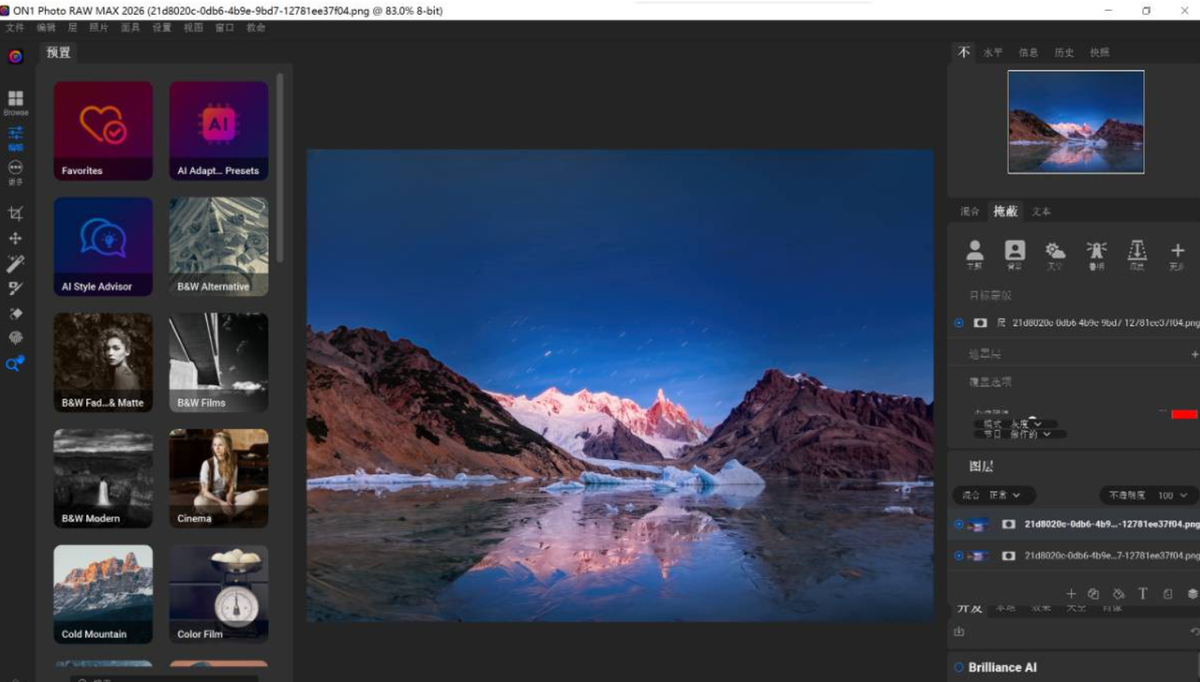The height and width of the screenshot is (682, 1200).
Task: Toggle visibility of the top image layer
Action: click(959, 524)
